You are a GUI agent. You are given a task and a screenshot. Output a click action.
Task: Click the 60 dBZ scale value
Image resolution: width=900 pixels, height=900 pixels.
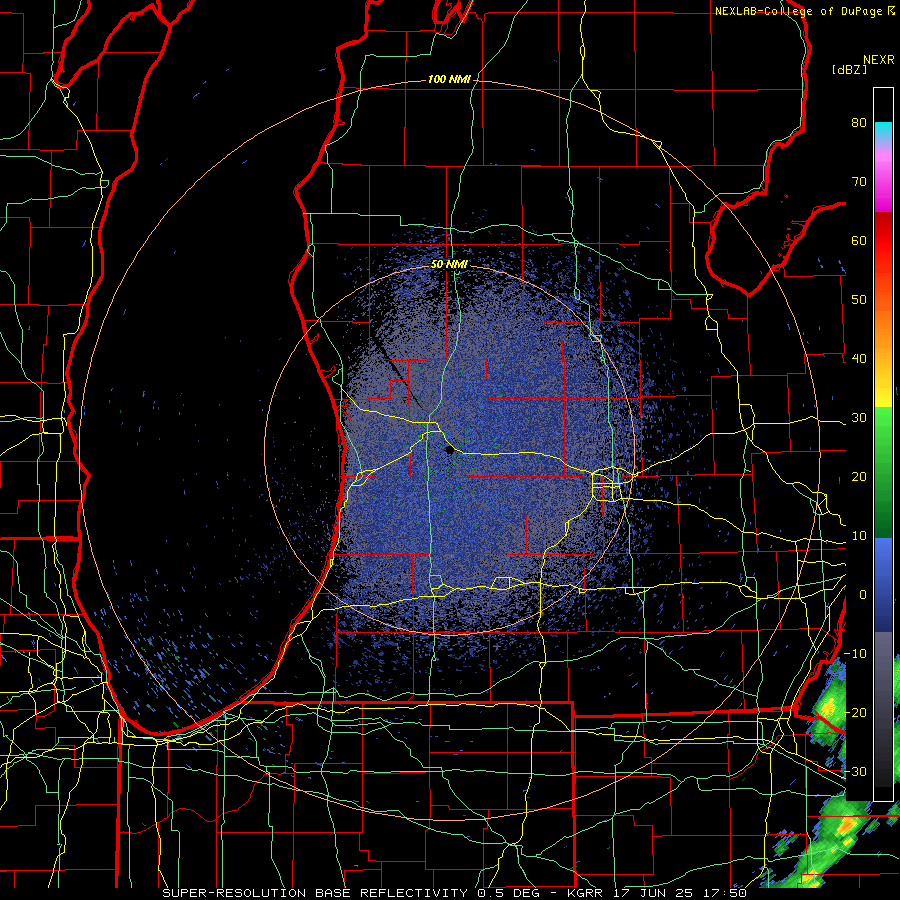pos(859,240)
